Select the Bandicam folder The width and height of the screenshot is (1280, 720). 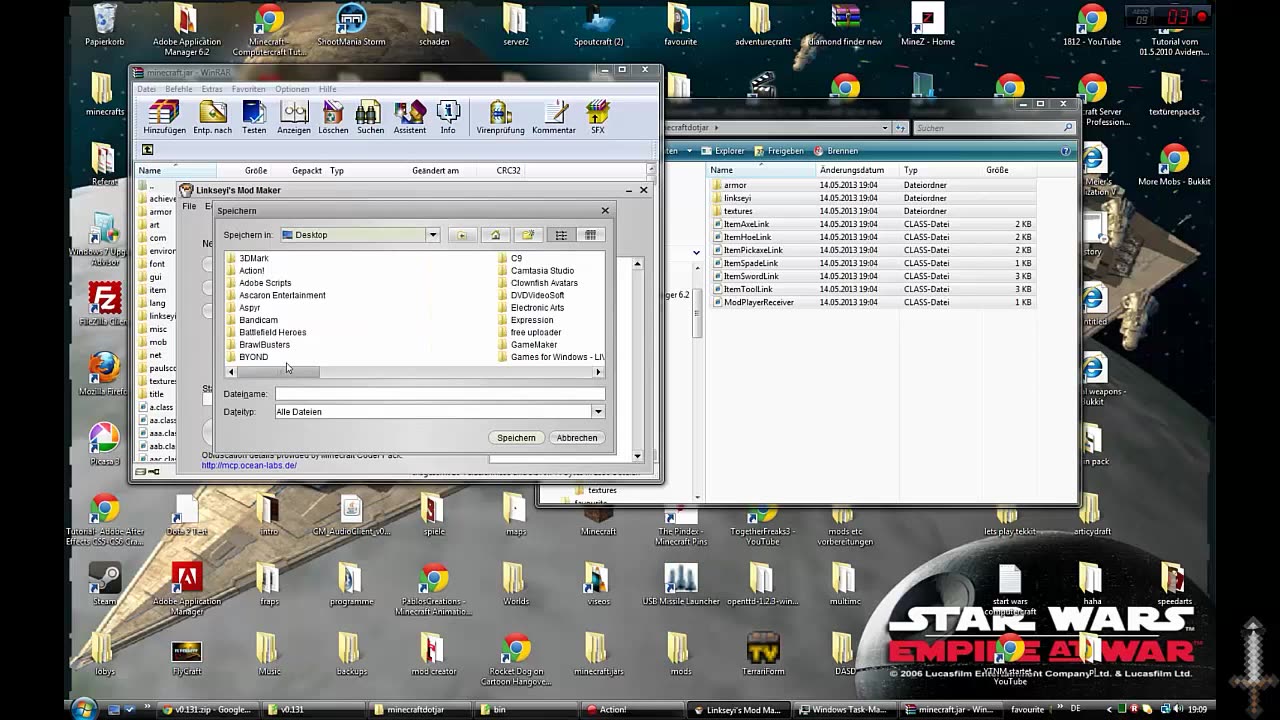(x=252, y=320)
